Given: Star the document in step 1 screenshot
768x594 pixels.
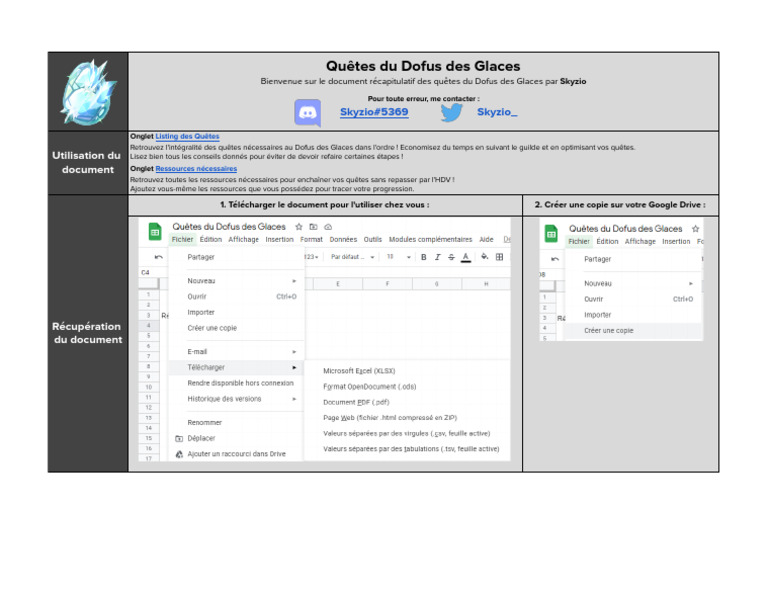Looking at the screenshot, I should (x=299, y=227).
